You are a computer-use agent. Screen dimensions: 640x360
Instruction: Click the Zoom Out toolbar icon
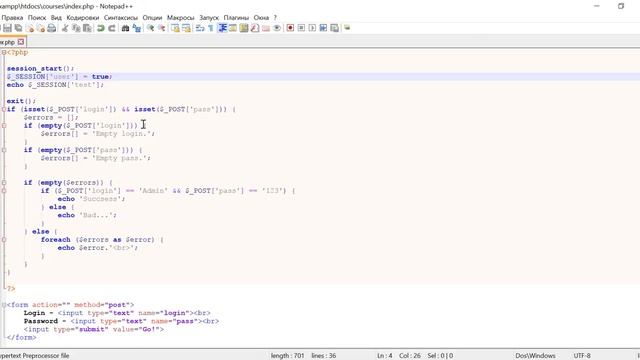pos(162,28)
